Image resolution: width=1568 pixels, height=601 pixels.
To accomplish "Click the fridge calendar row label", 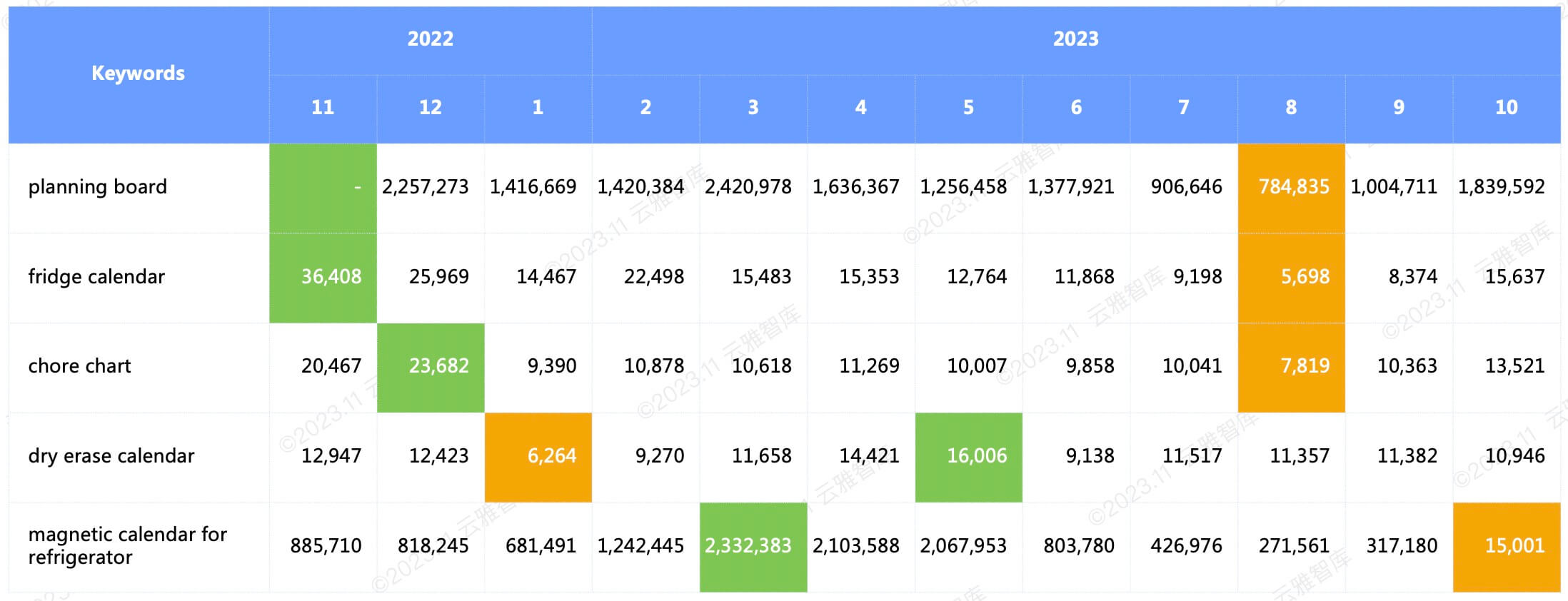I will coord(96,277).
